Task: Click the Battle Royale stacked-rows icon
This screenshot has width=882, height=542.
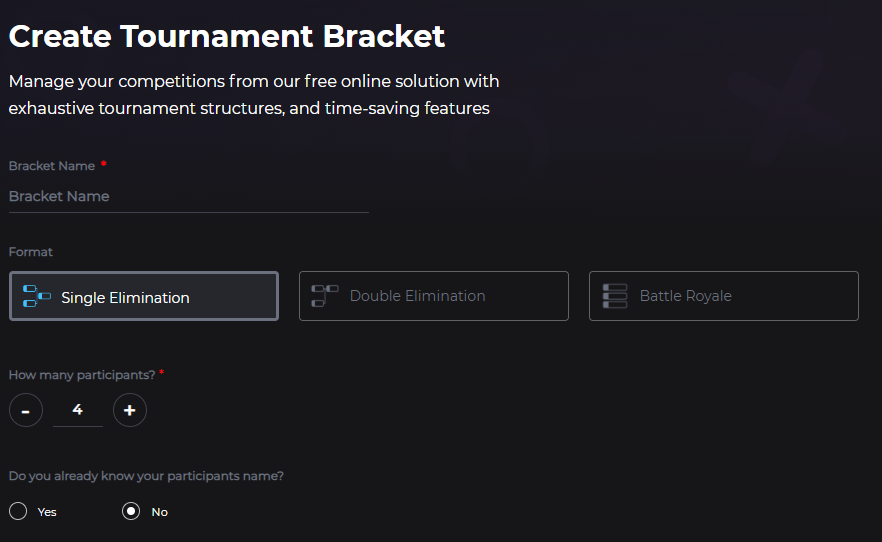Action: 615,296
